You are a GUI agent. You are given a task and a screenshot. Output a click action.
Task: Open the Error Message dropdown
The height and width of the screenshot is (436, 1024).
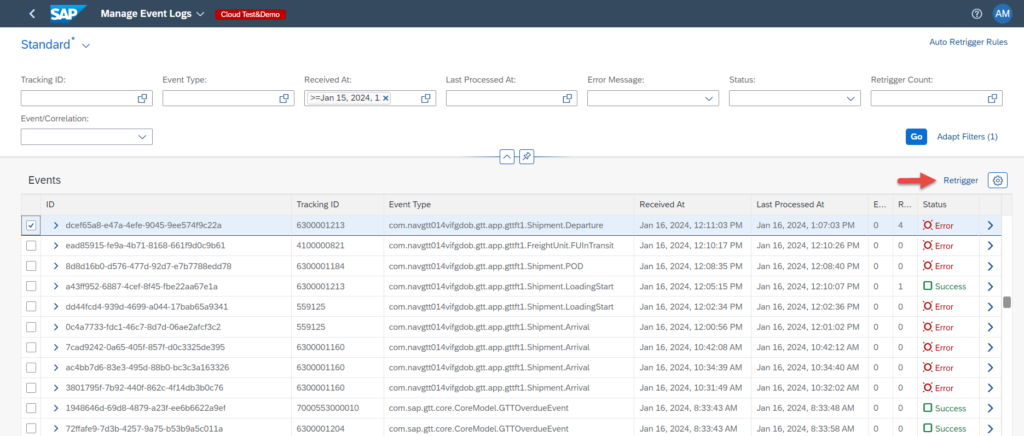[x=710, y=98]
